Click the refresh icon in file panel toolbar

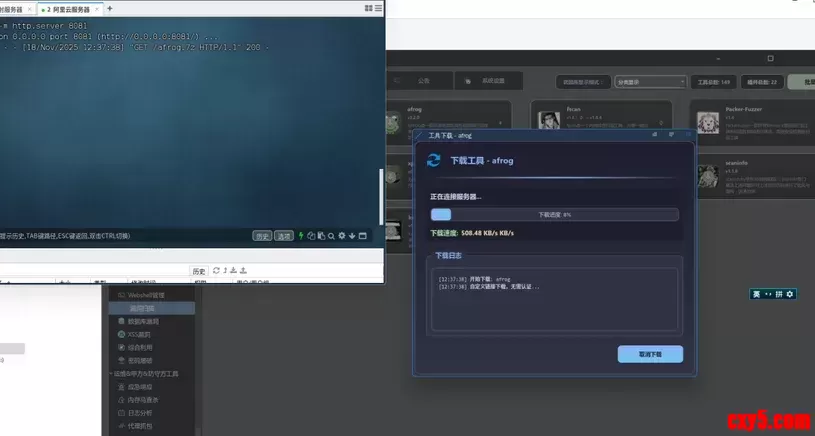pos(215,271)
